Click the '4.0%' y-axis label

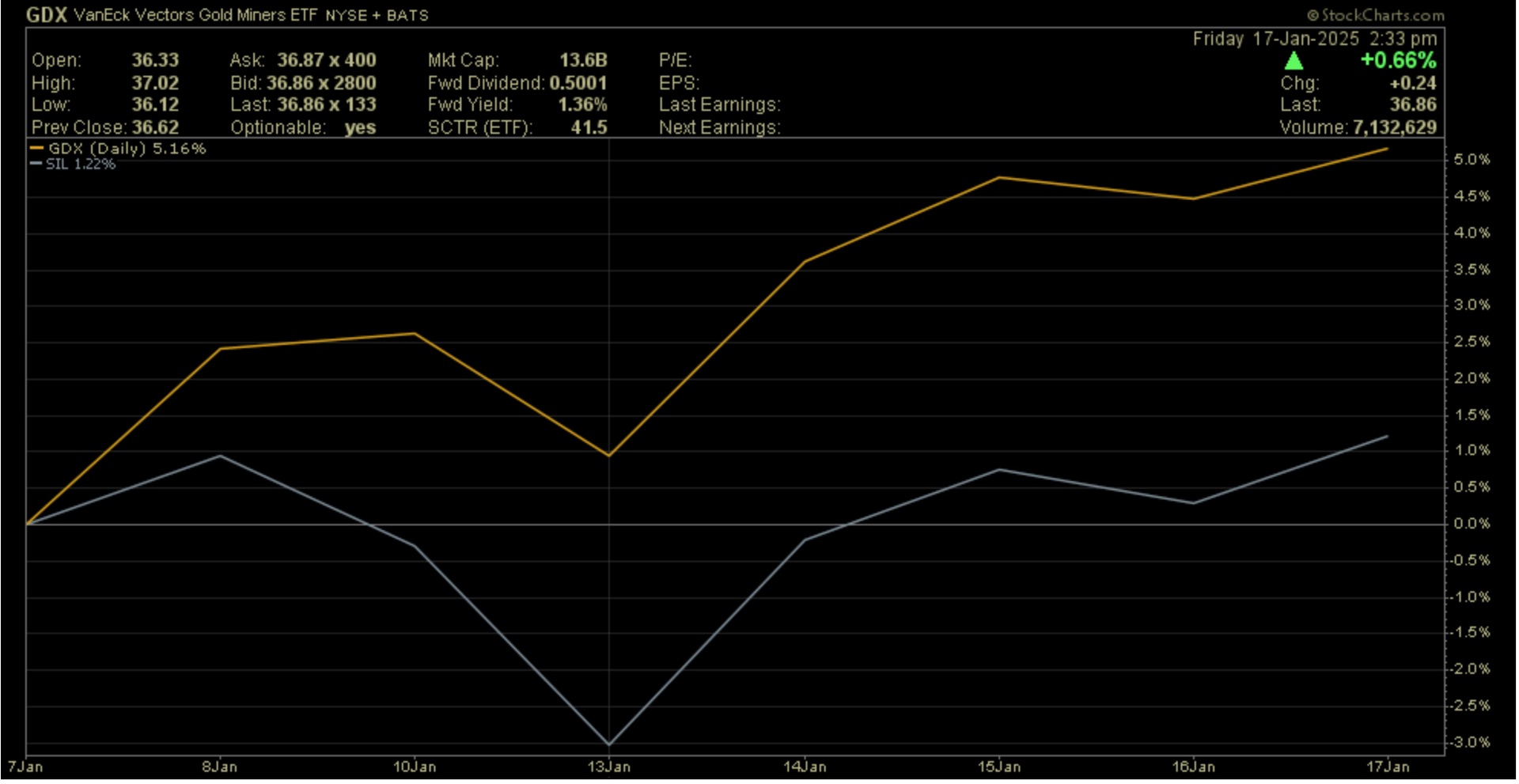[1472, 233]
